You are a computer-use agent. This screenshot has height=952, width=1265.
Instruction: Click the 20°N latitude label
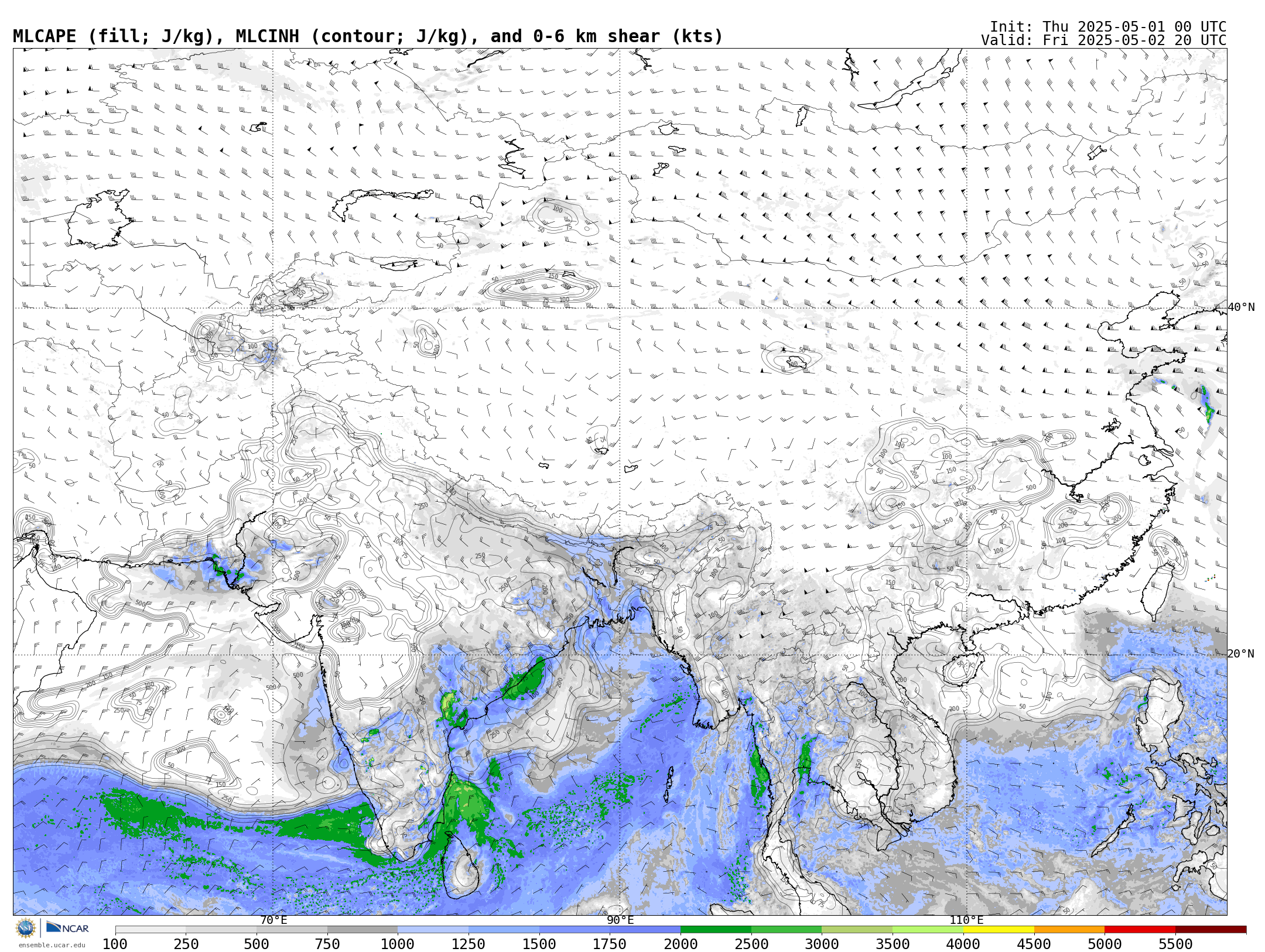(x=1241, y=653)
